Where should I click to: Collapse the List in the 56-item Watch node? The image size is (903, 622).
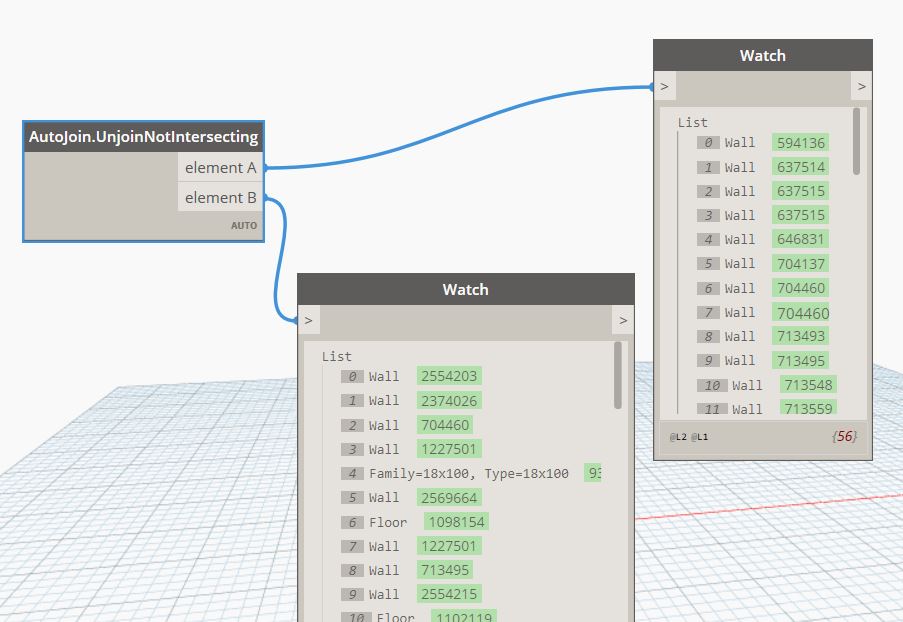[692, 122]
